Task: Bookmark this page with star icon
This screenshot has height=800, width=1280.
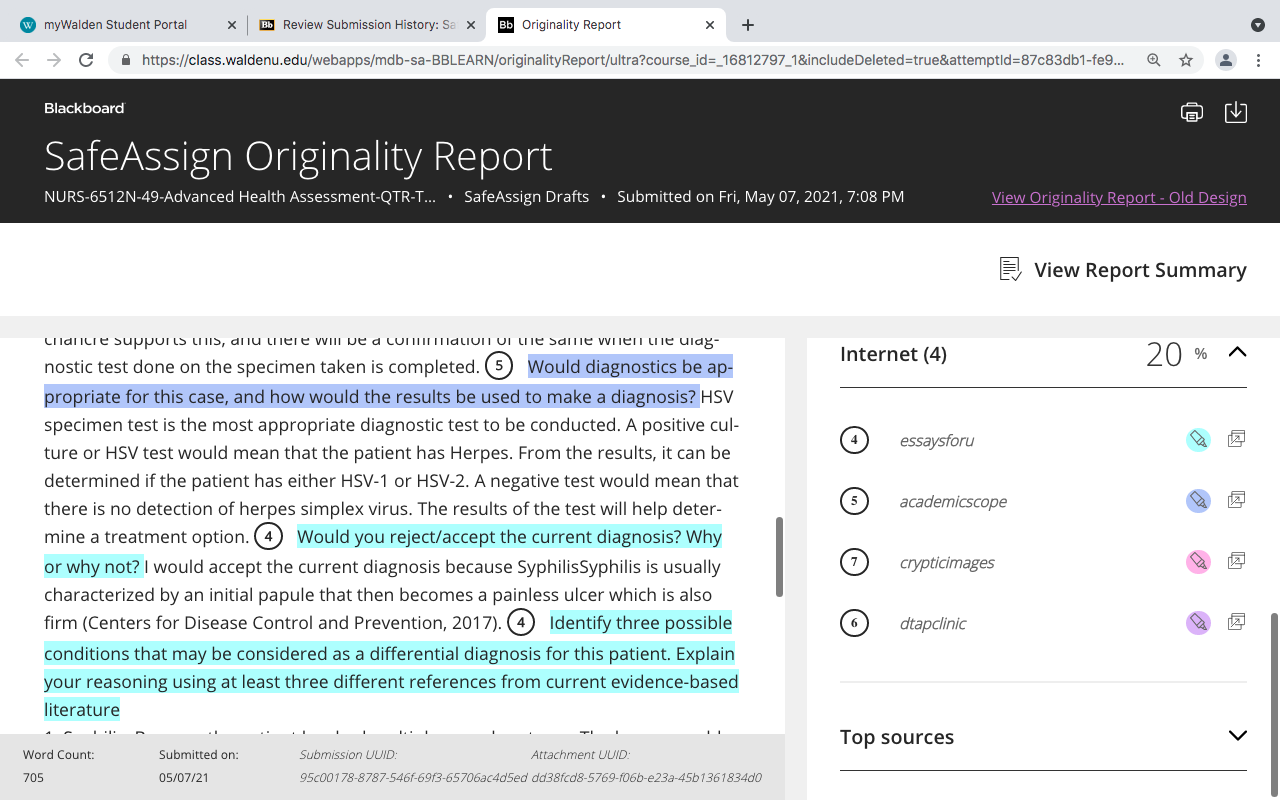Action: point(1186,60)
